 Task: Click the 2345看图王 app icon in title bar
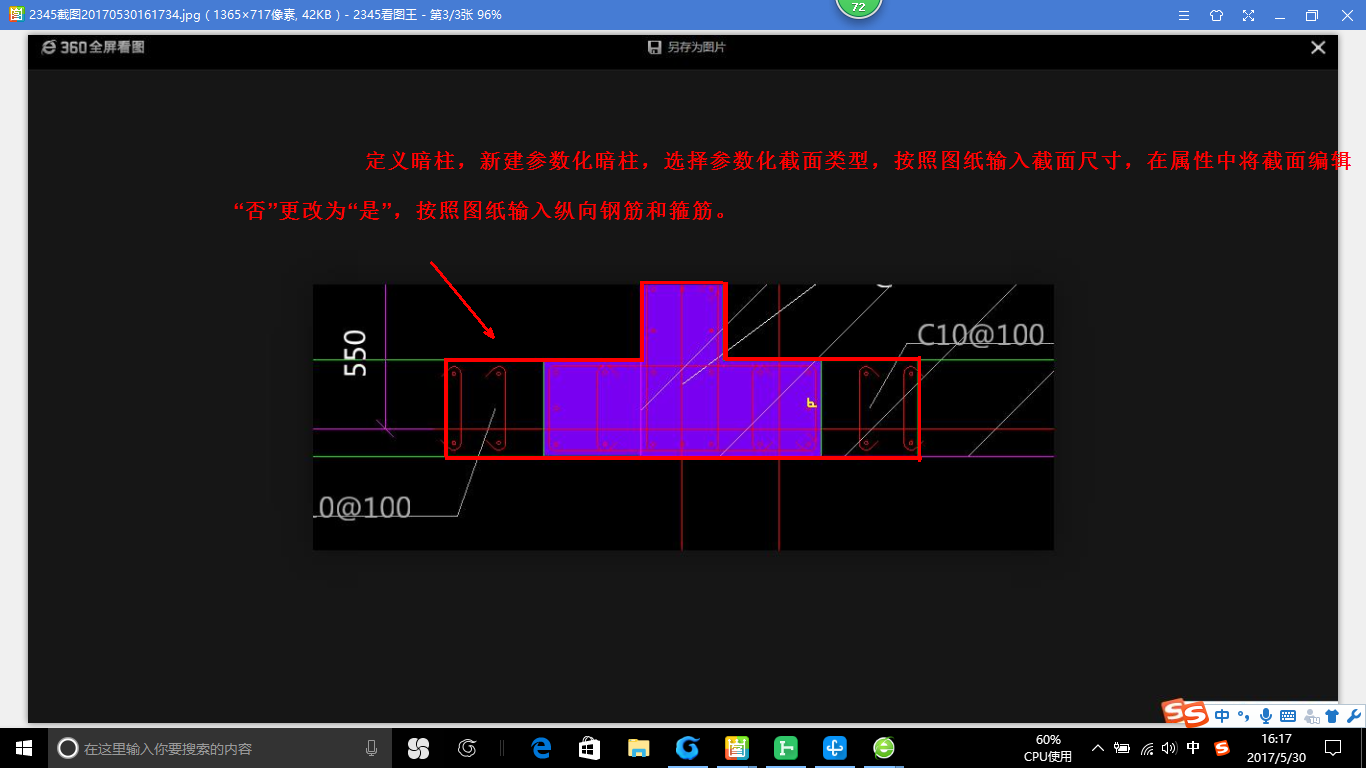16,14
